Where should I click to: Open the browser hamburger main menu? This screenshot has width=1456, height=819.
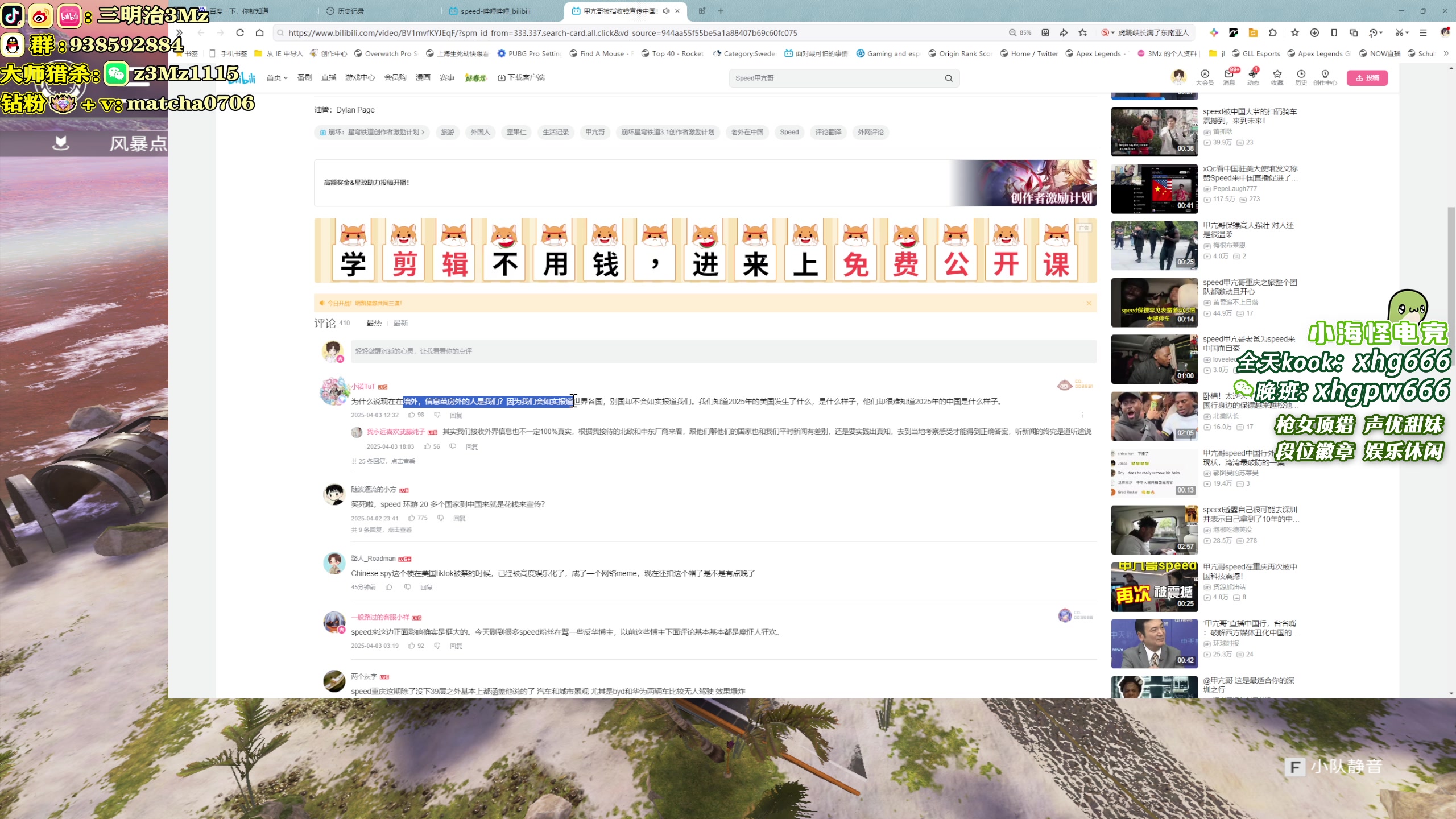click(x=1424, y=33)
